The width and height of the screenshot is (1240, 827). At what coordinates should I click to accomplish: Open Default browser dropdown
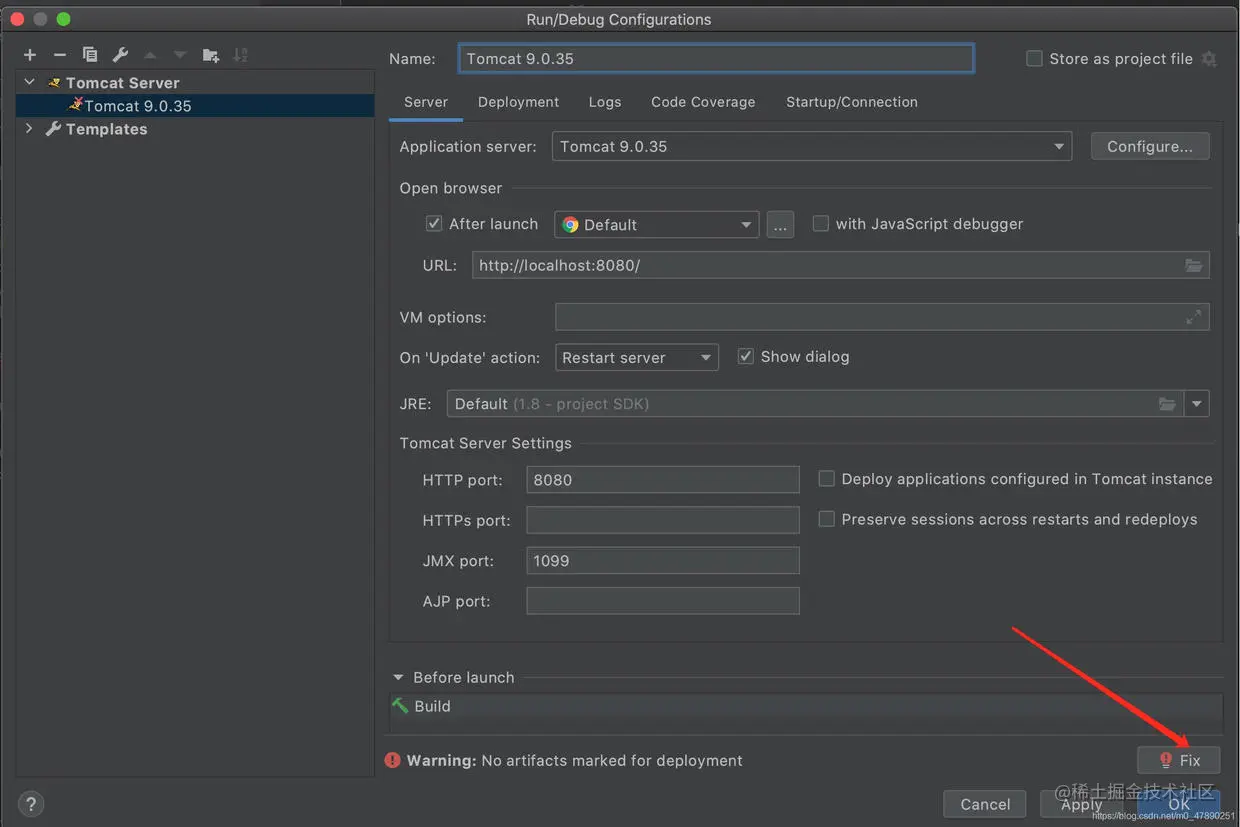657,224
